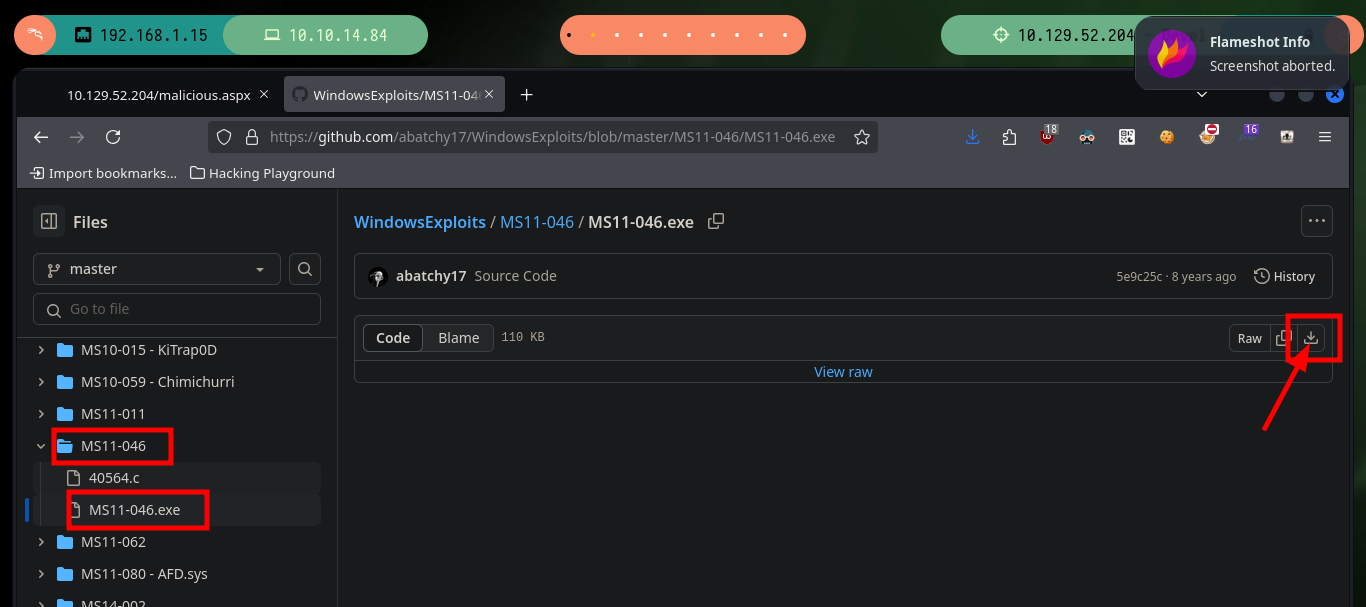
Task: Click the site security padlock icon
Action: coord(251,137)
